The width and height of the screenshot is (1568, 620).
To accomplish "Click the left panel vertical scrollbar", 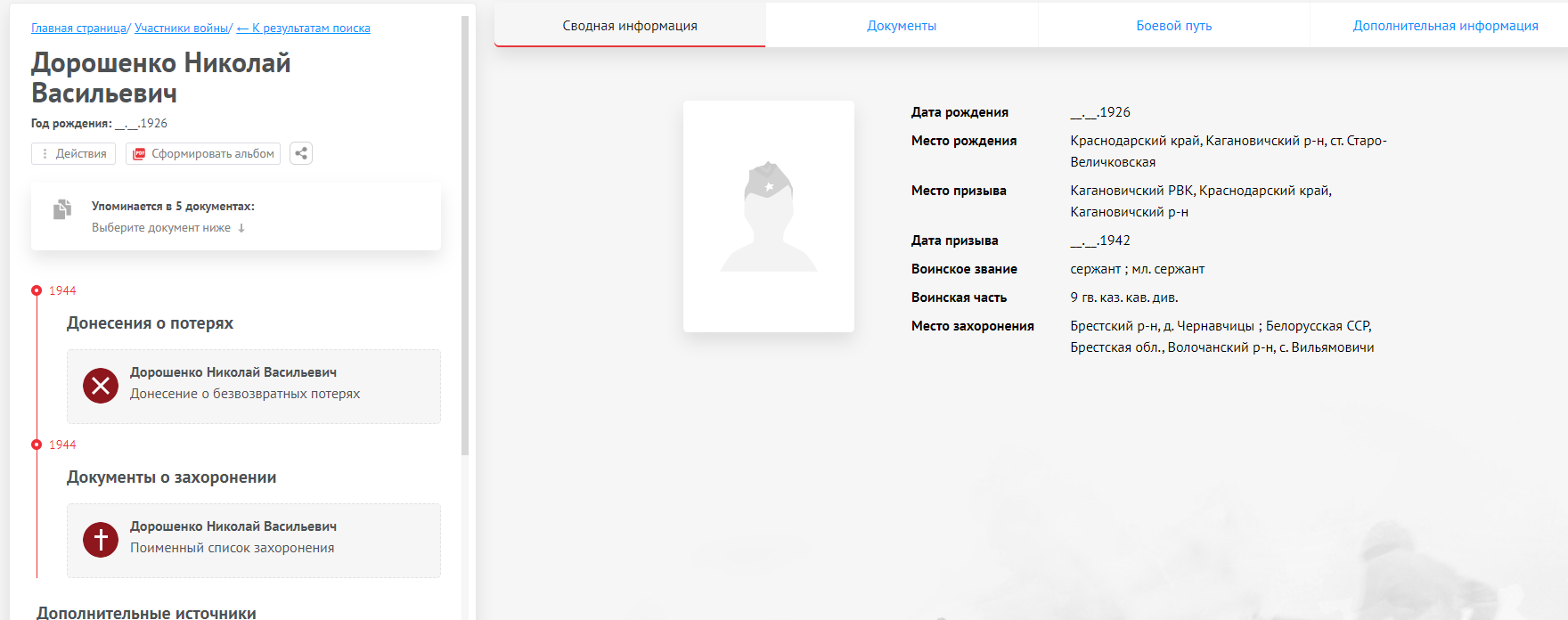I will (x=465, y=232).
